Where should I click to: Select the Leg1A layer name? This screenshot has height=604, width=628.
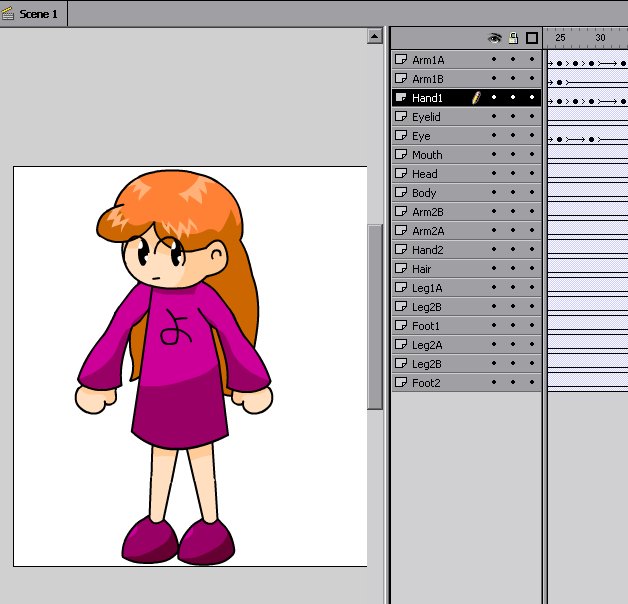pyautogui.click(x=428, y=288)
